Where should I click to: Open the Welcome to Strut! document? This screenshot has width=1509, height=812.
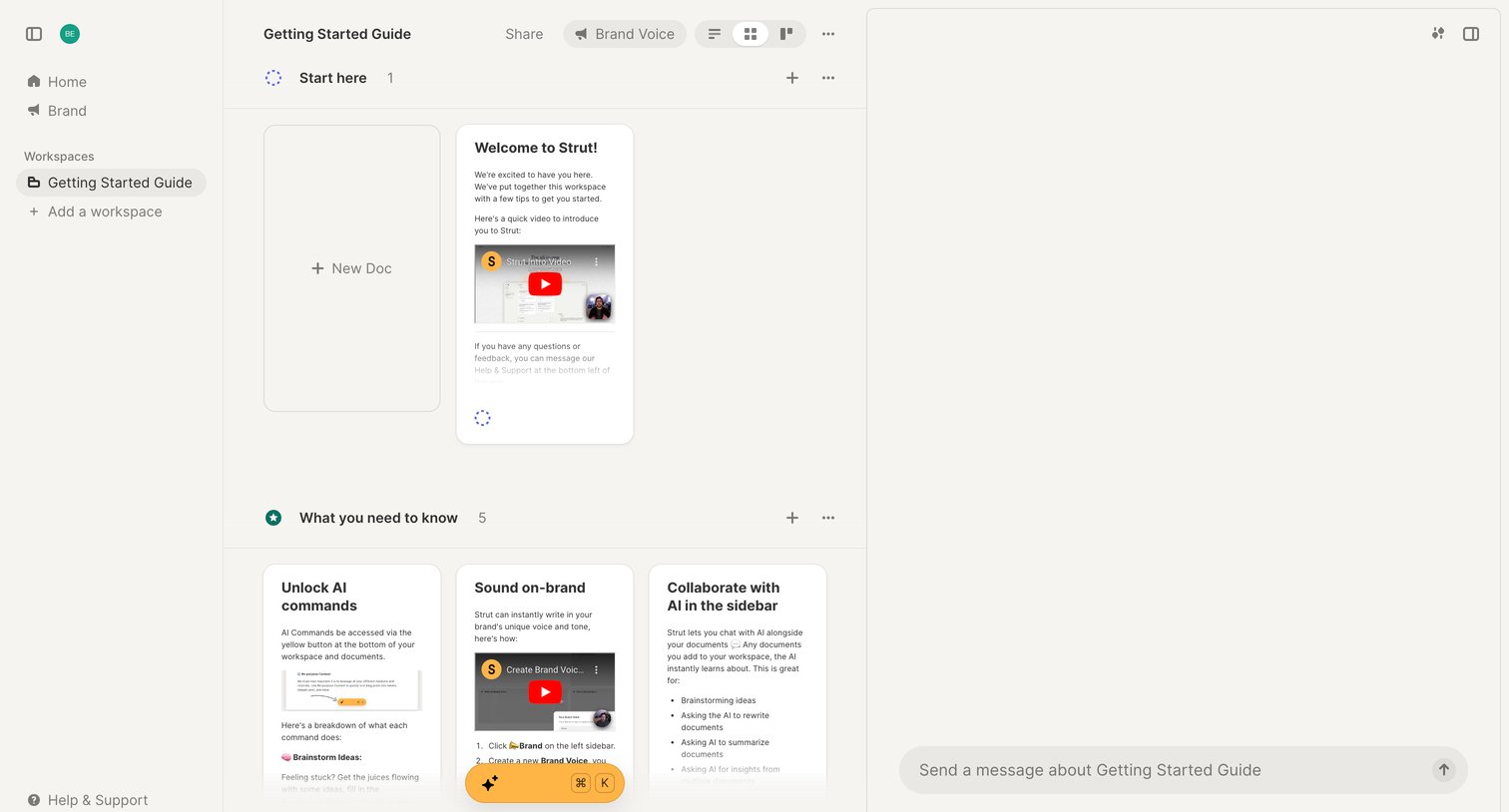545,284
